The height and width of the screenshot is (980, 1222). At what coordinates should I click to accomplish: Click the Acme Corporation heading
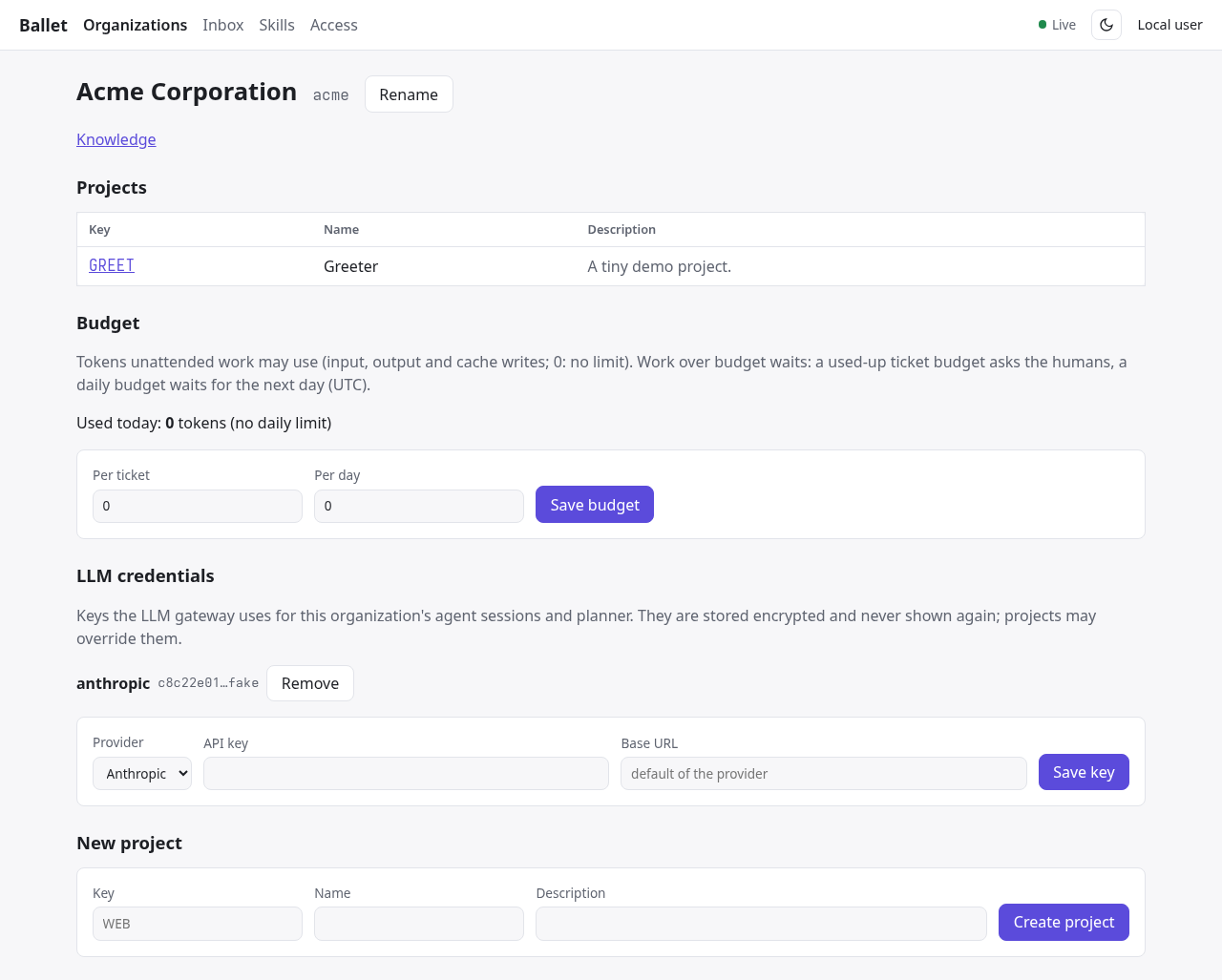coord(186,92)
